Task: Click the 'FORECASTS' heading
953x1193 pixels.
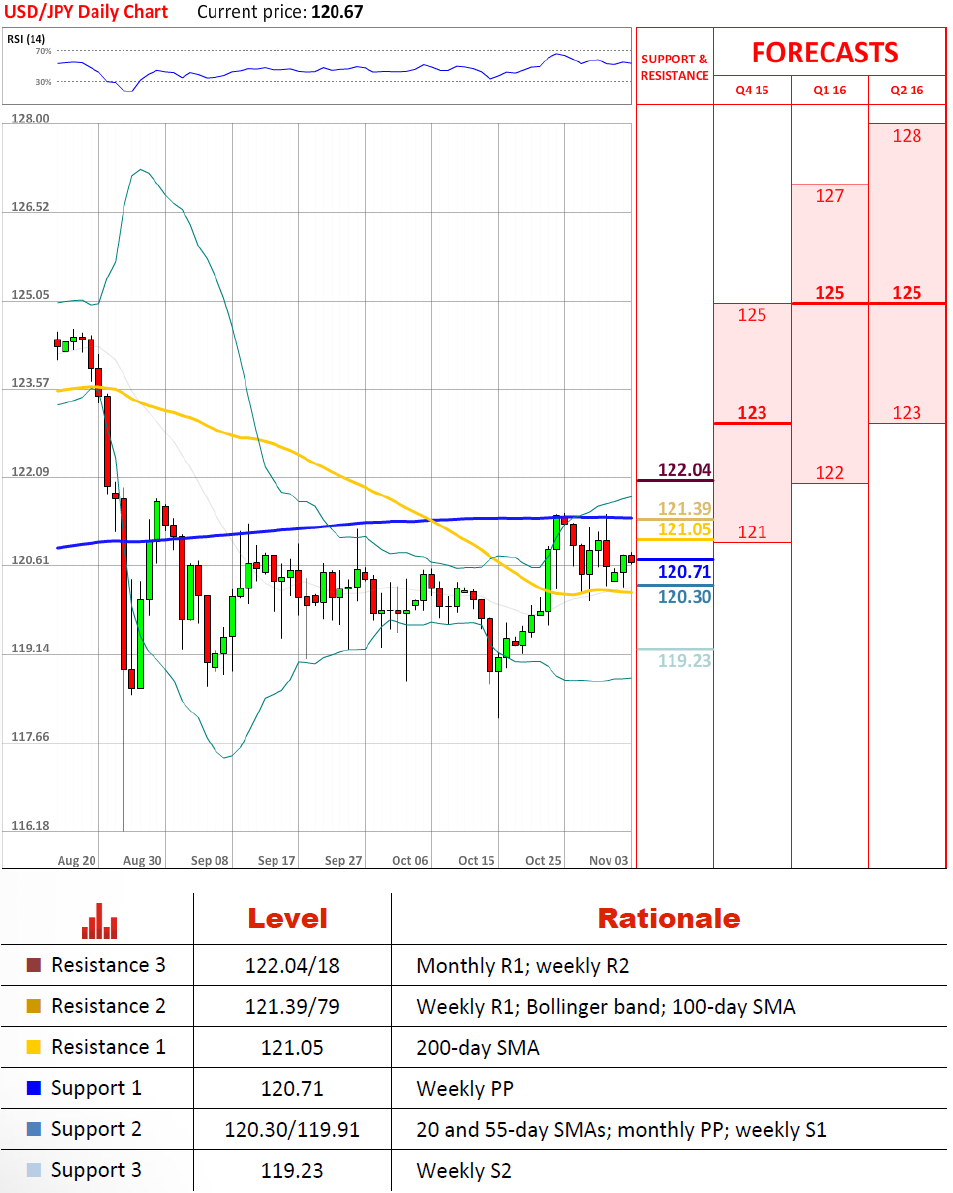Action: pos(825,52)
